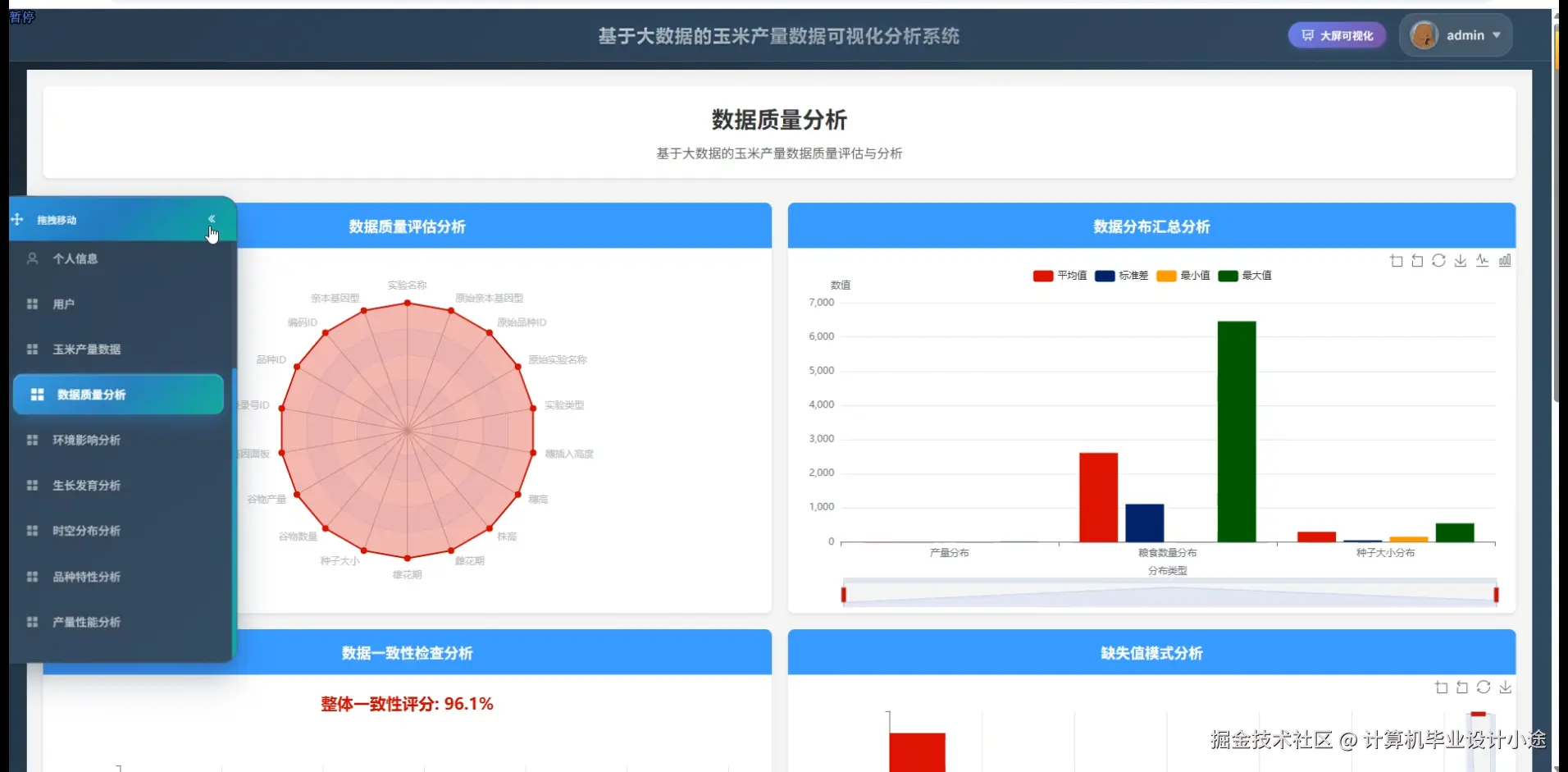The image size is (1568, 772).
Task: Switch distribution chart to line chart view
Action: click(x=1483, y=260)
